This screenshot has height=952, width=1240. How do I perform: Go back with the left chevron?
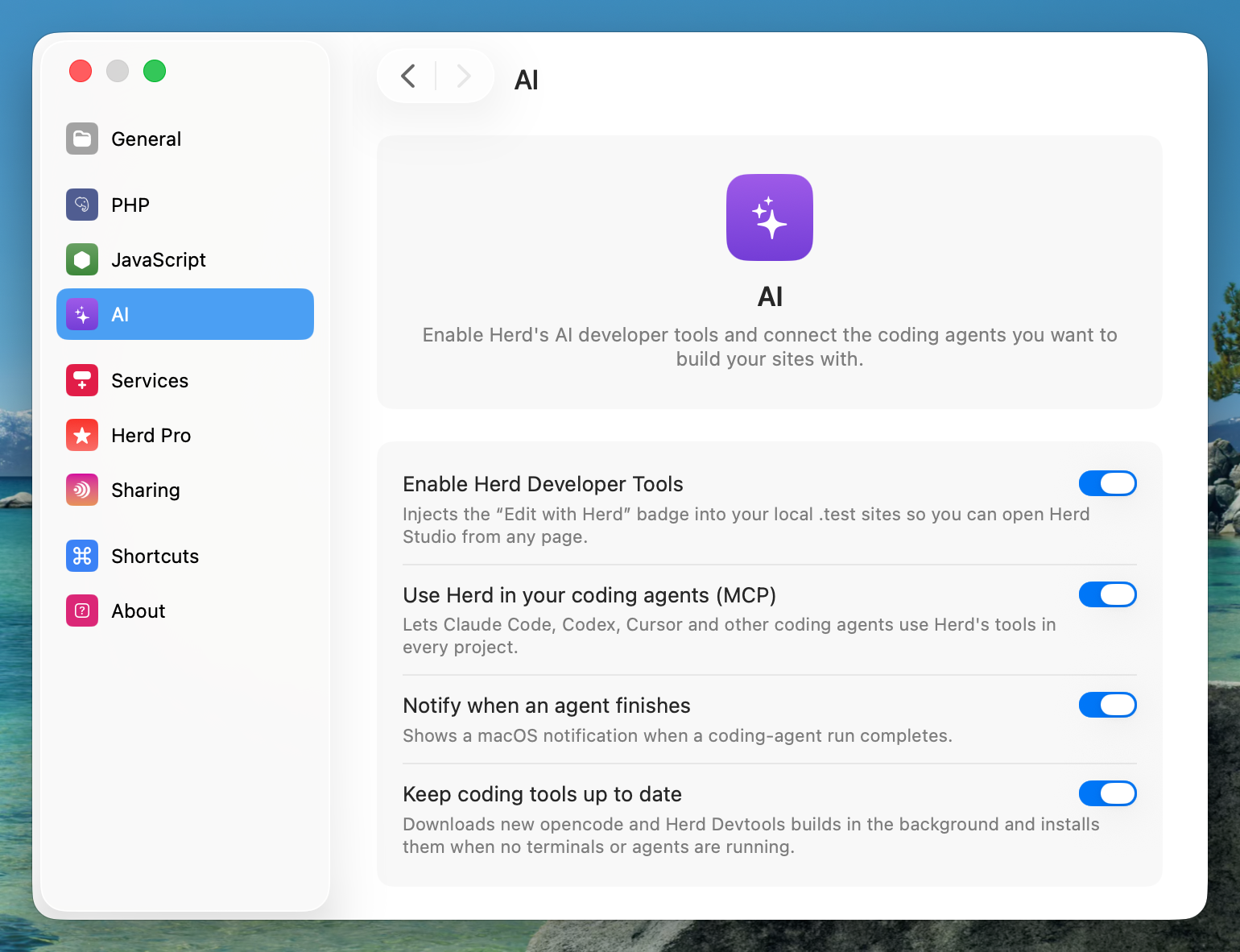click(408, 77)
